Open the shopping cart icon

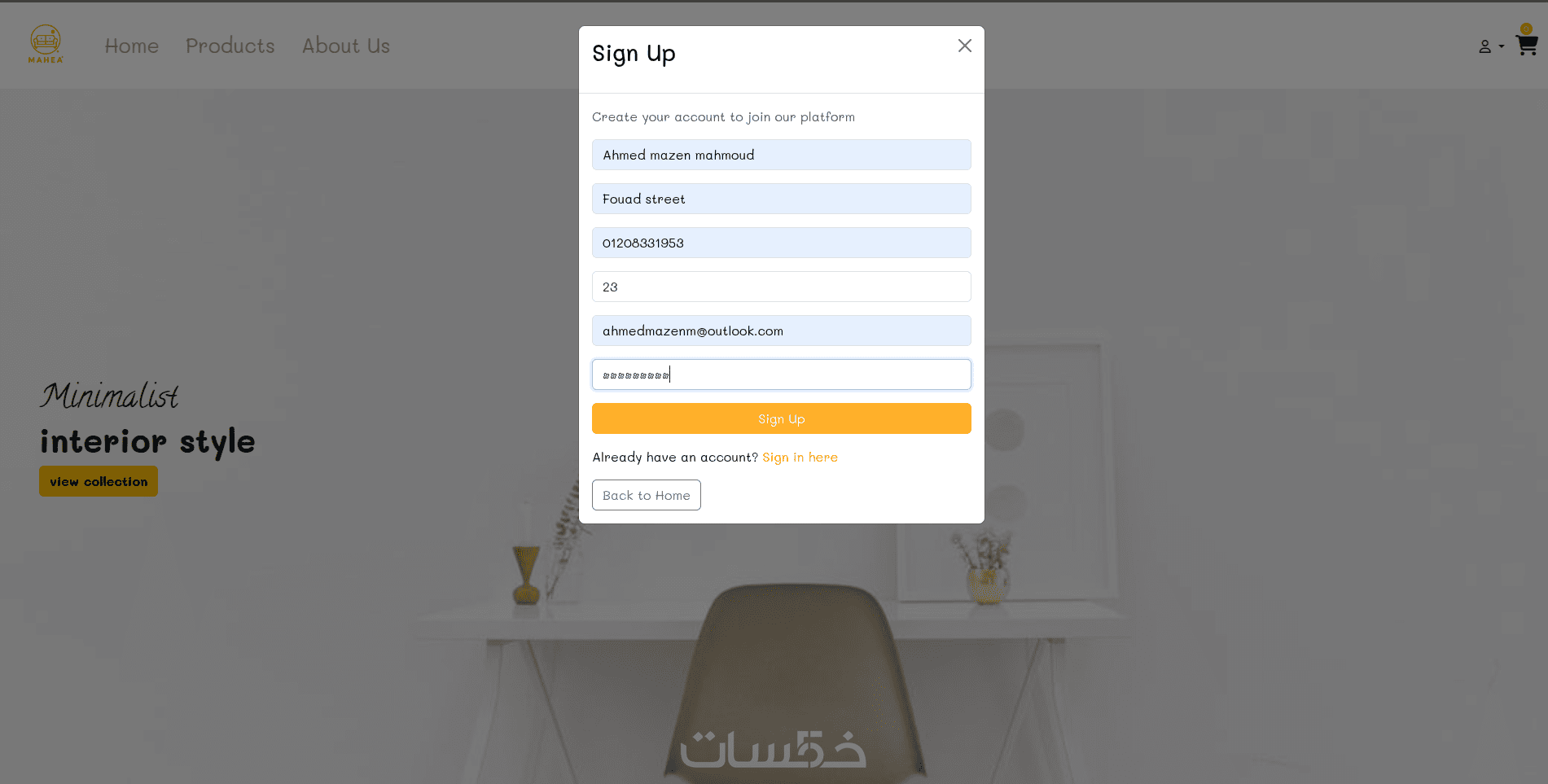click(1527, 46)
